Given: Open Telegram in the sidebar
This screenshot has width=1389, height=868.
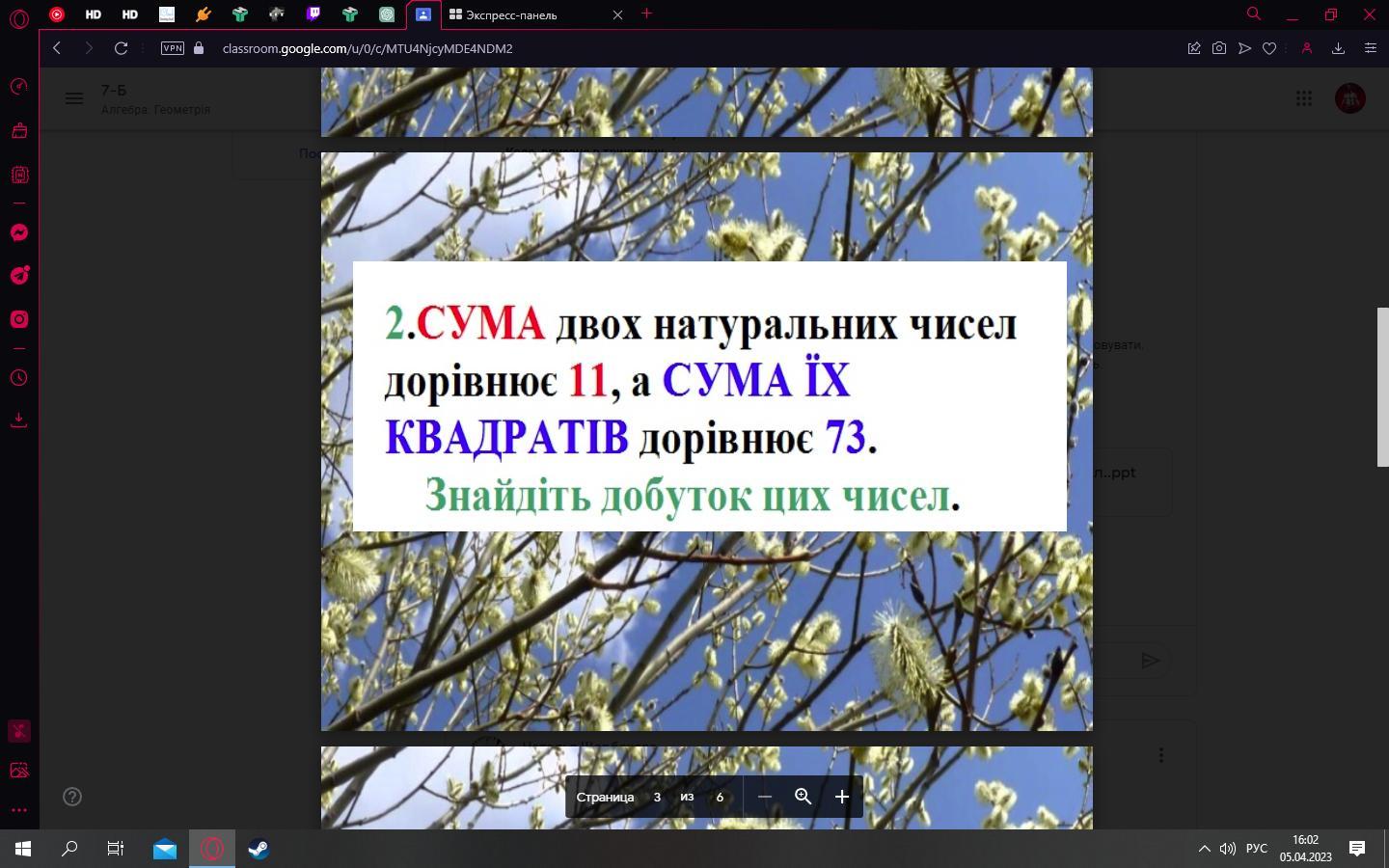Looking at the screenshot, I should [18, 276].
